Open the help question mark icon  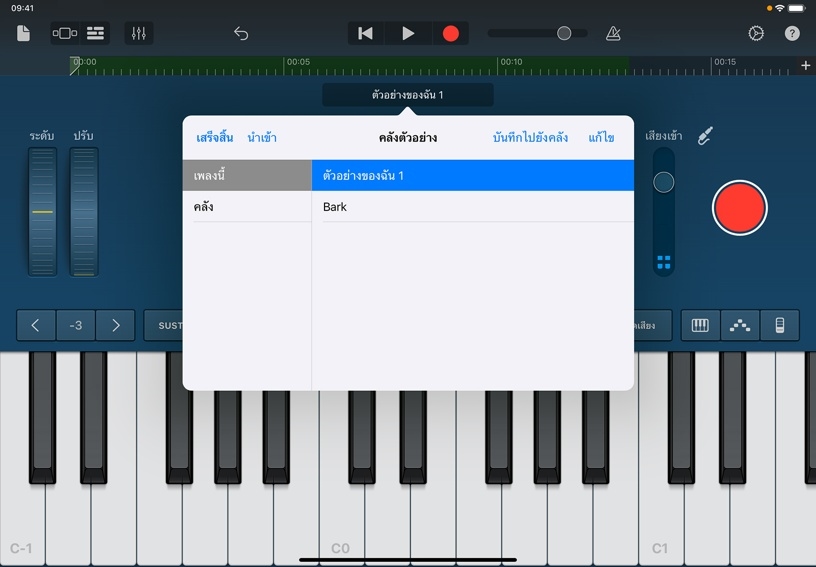pyautogui.click(x=792, y=33)
